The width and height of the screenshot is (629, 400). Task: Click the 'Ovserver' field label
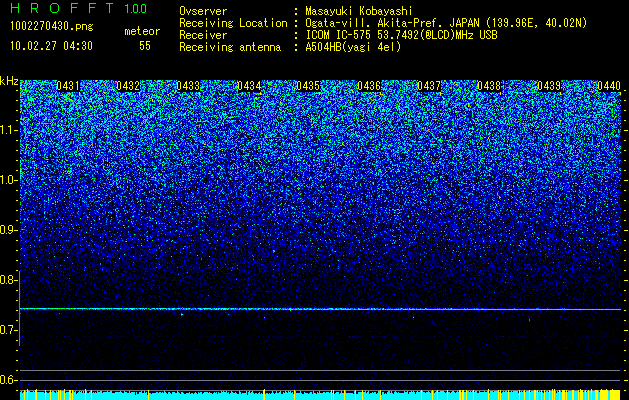(203, 11)
